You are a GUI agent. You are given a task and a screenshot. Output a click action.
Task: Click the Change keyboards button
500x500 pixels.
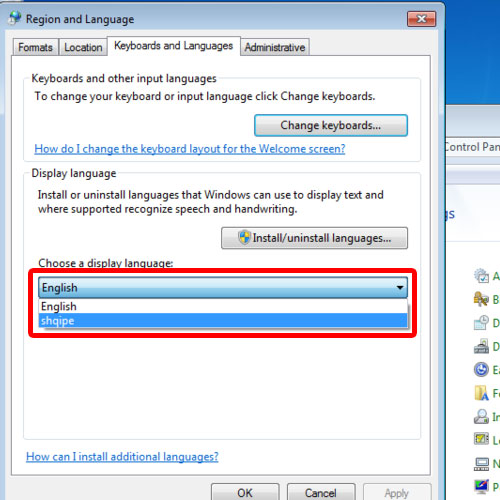(331, 125)
